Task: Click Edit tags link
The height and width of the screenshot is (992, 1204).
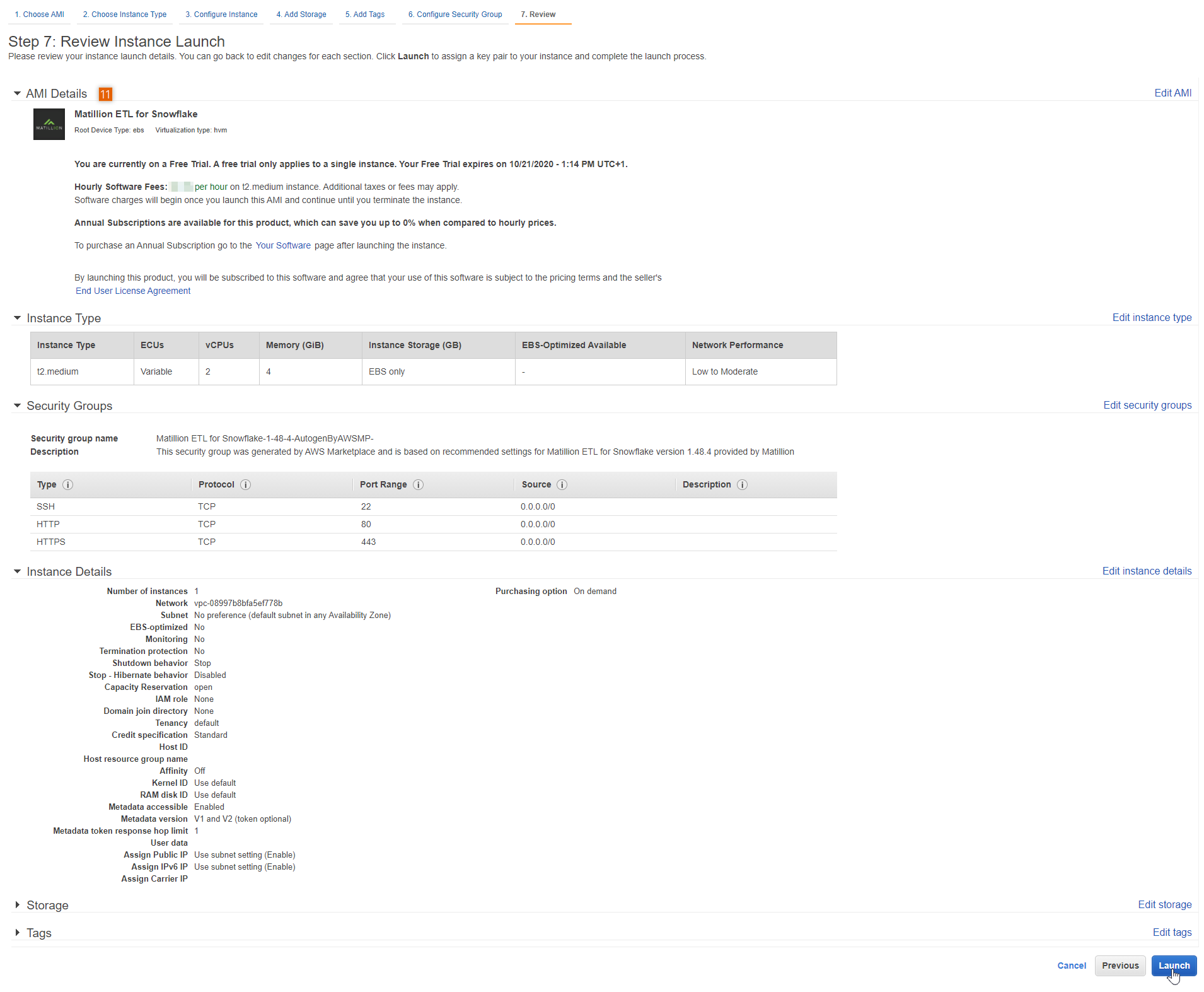Action: [1172, 932]
